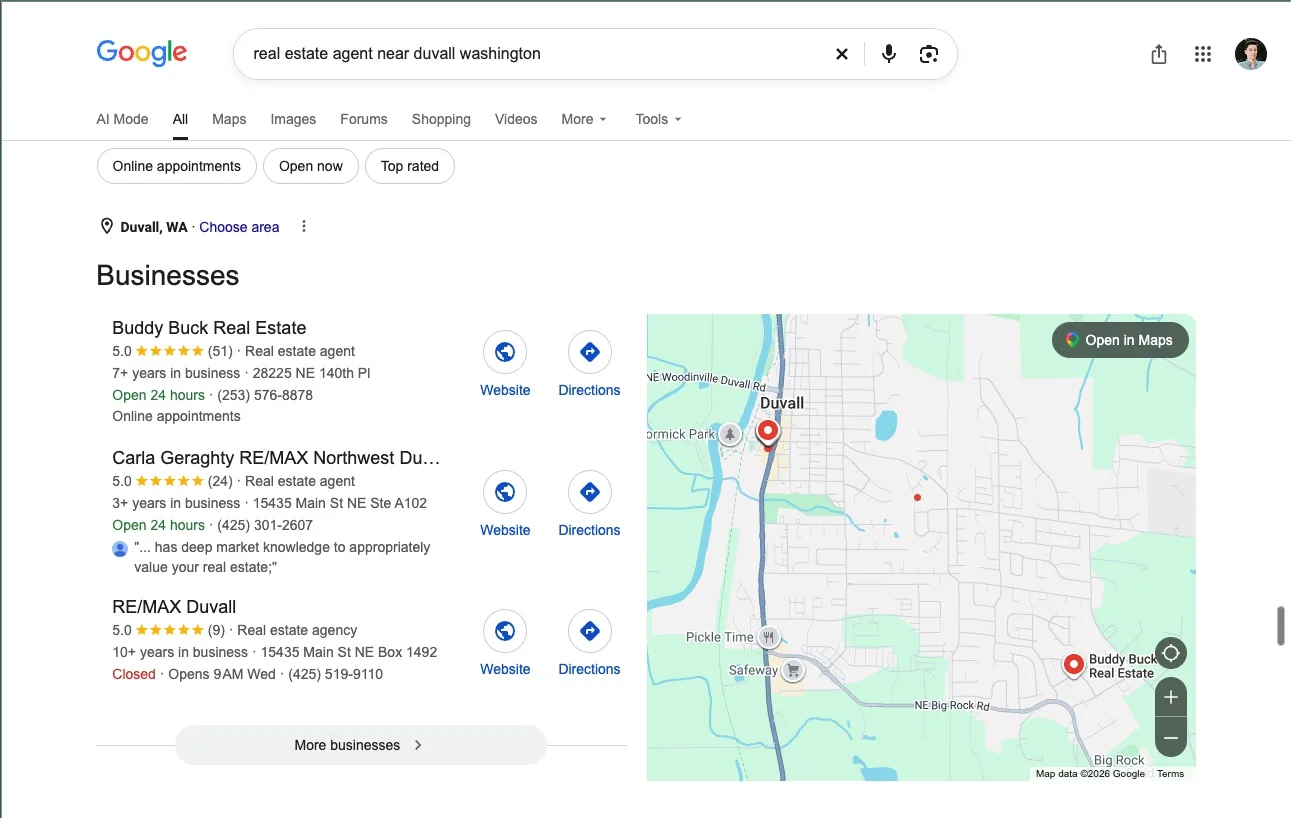Toggle the Online appointments filter chip
Screen dimensions: 1291x818
tap(177, 166)
